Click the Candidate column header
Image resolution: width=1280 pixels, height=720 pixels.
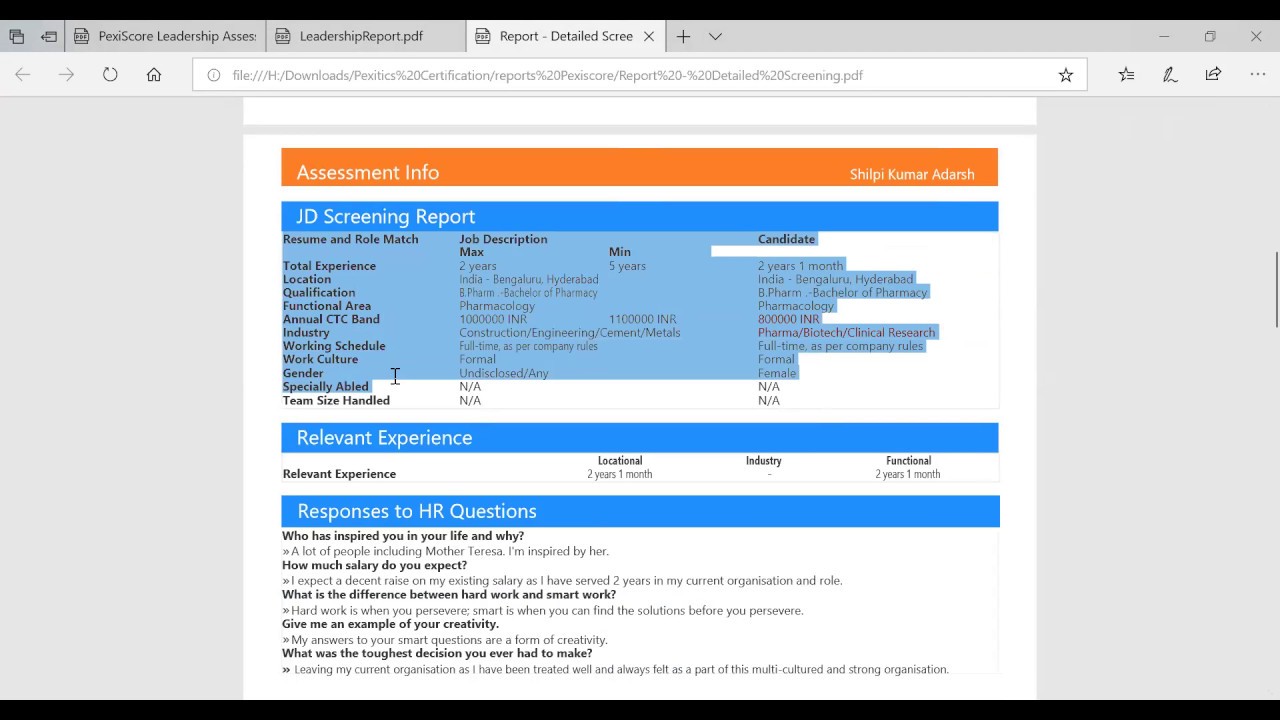coord(787,239)
